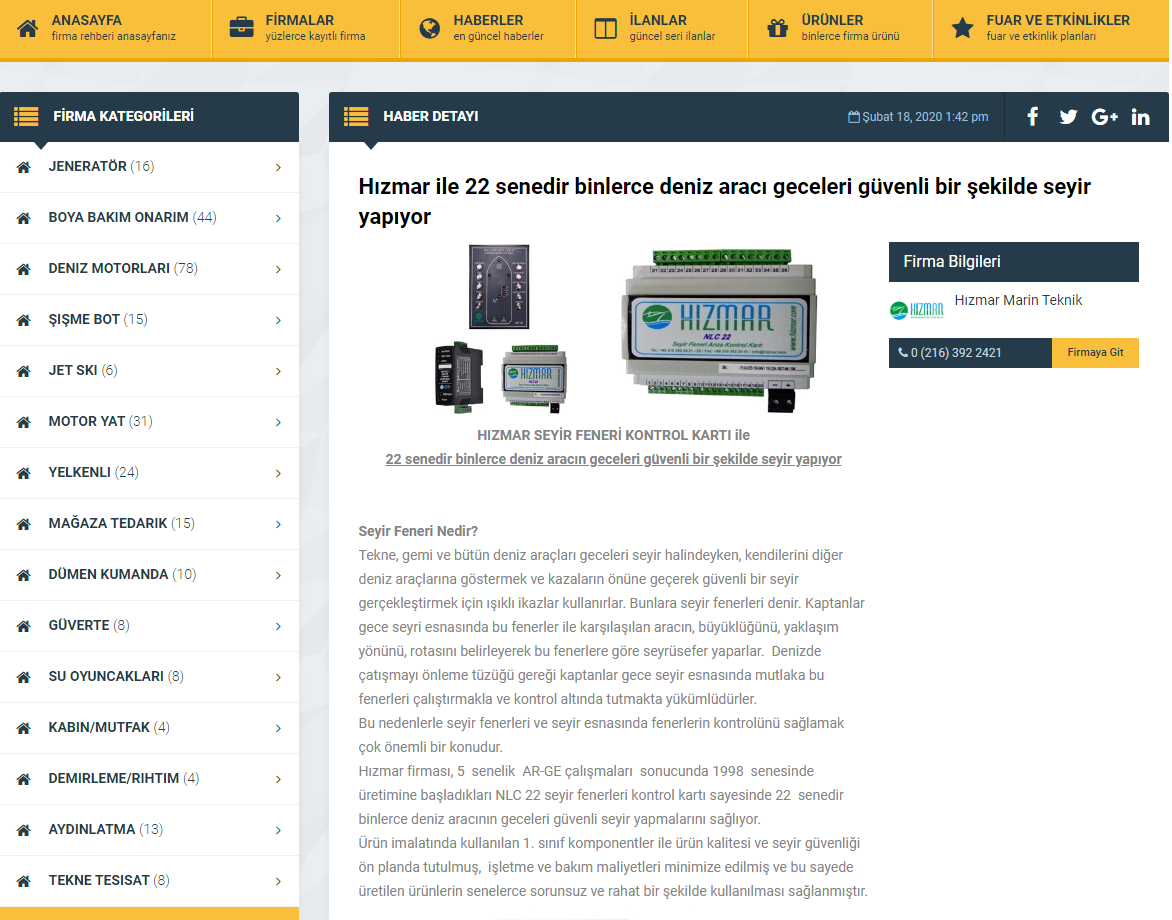The image size is (1172, 920).
Task: Call the 0 (216) 392 2421 phone button
Action: 970,353
